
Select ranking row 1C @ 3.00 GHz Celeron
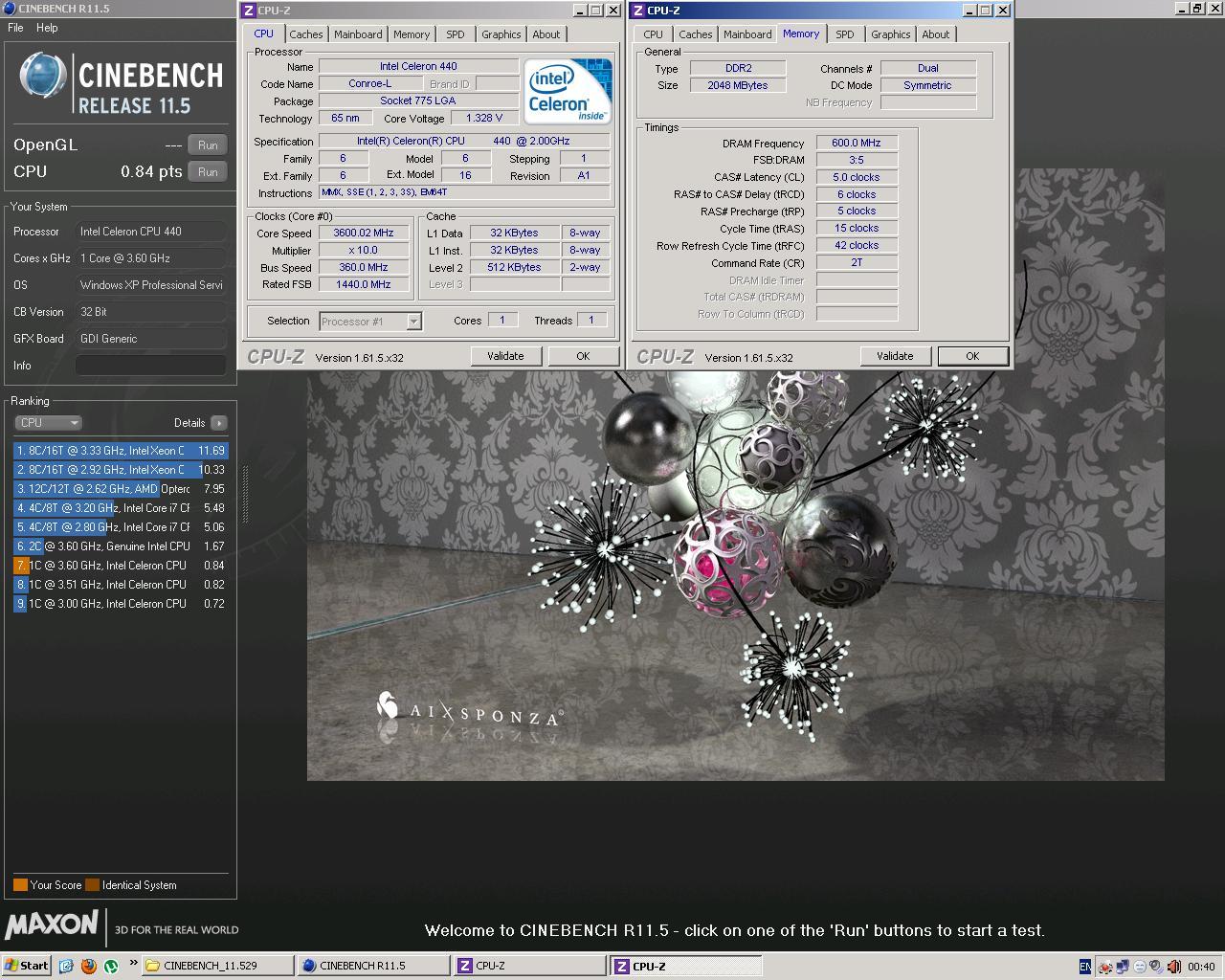[x=121, y=604]
